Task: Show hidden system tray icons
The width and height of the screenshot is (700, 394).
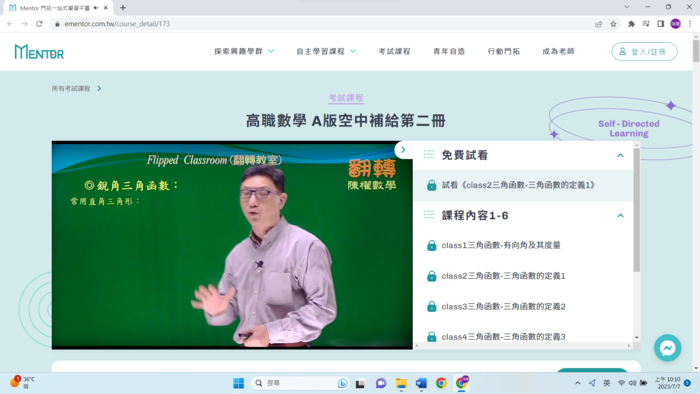Action: (x=578, y=383)
